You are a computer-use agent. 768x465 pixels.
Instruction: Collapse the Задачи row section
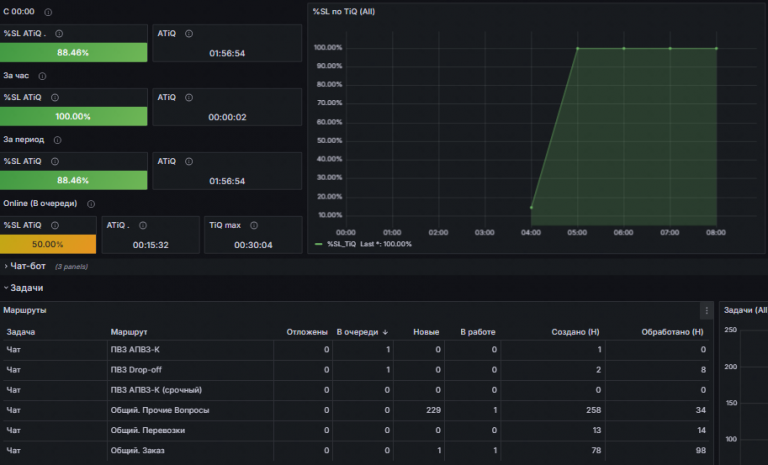click(x=24, y=288)
